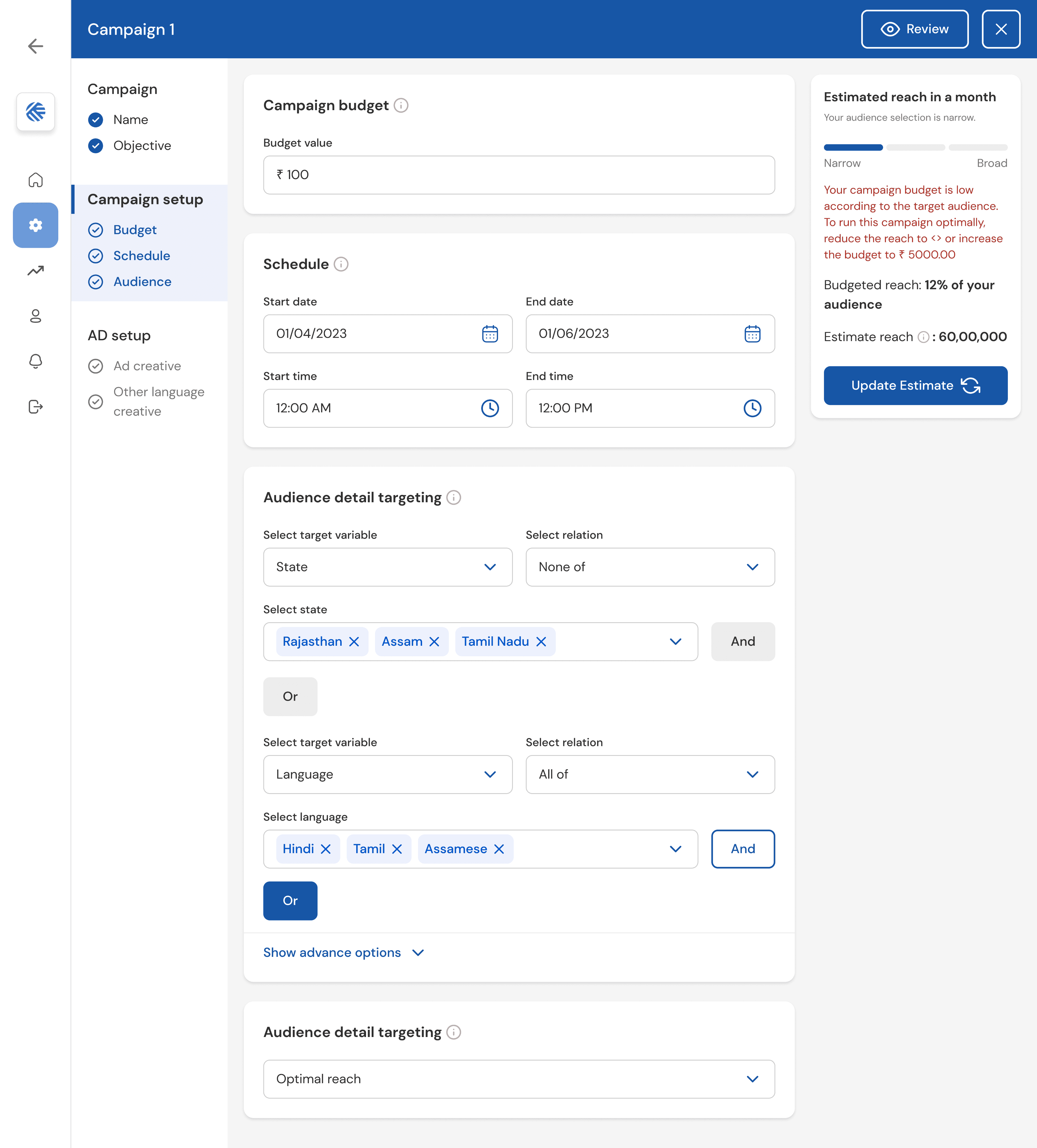
Task: Click info icon beside Campaign budget
Action: (401, 105)
